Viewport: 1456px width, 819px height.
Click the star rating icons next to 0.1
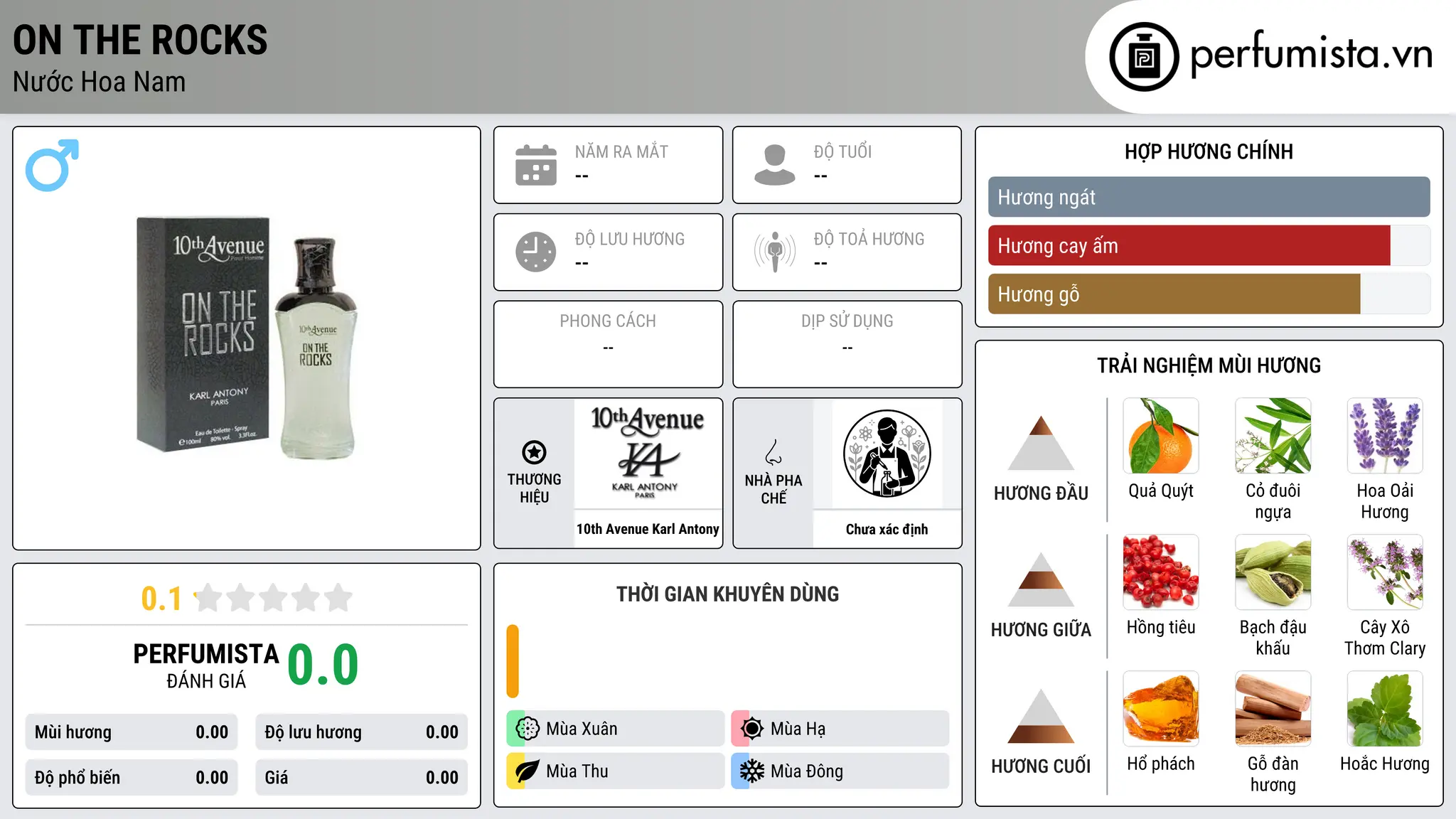(274, 598)
